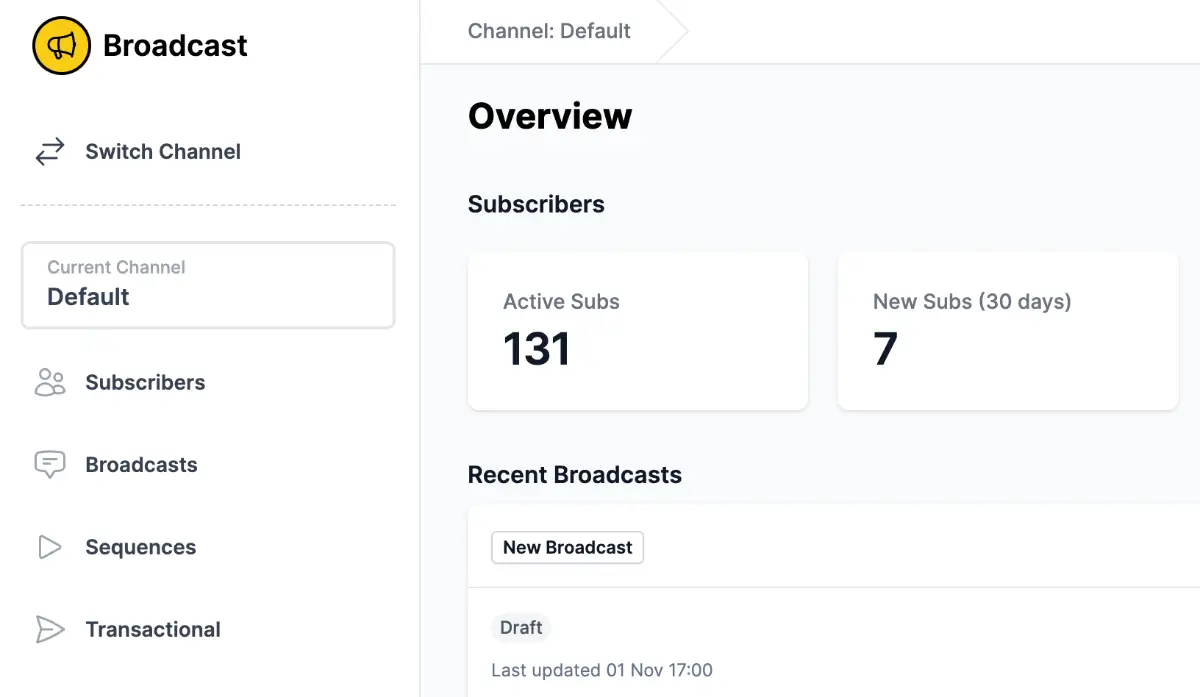Click the Switch Channel text link
Viewport: 1200px width, 697px height.
coord(163,152)
